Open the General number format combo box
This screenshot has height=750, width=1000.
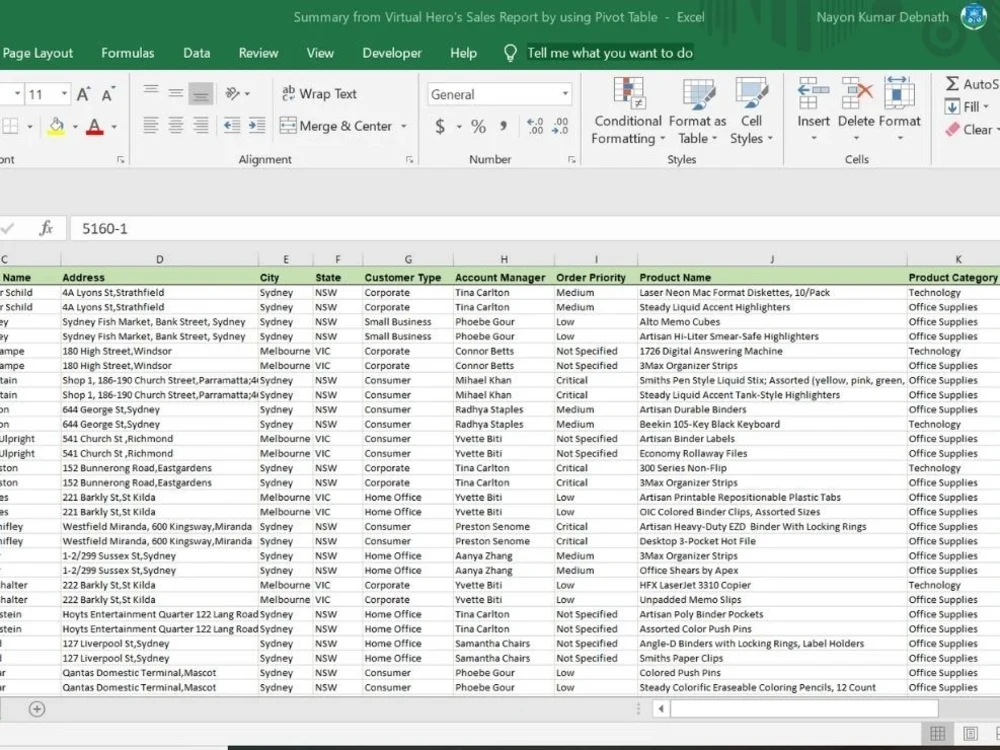coord(499,94)
